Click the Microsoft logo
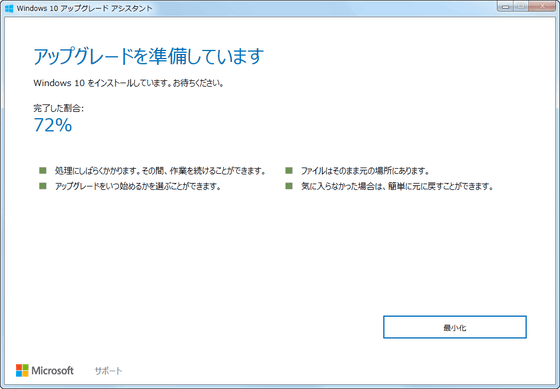560x389 pixels. [x=45, y=370]
